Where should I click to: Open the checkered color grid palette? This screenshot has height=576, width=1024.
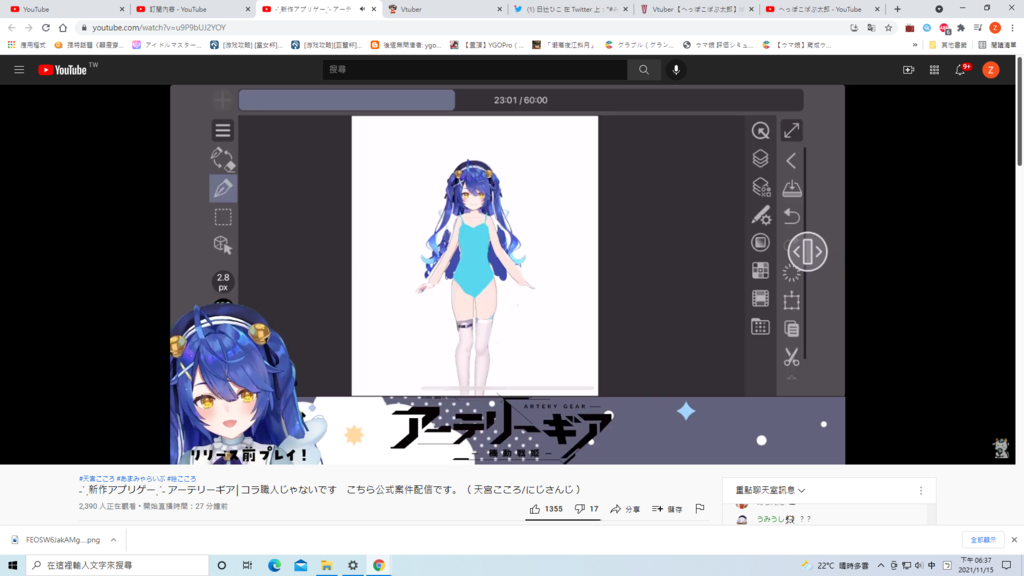[x=760, y=270]
